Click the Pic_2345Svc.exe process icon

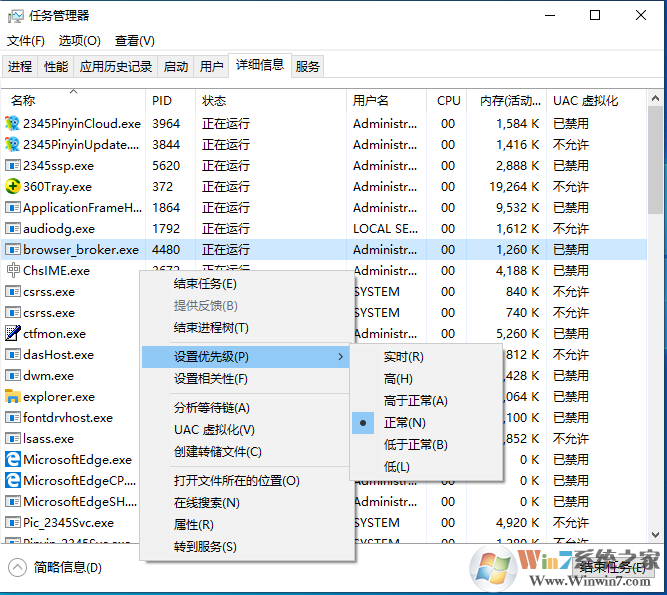coord(13,522)
